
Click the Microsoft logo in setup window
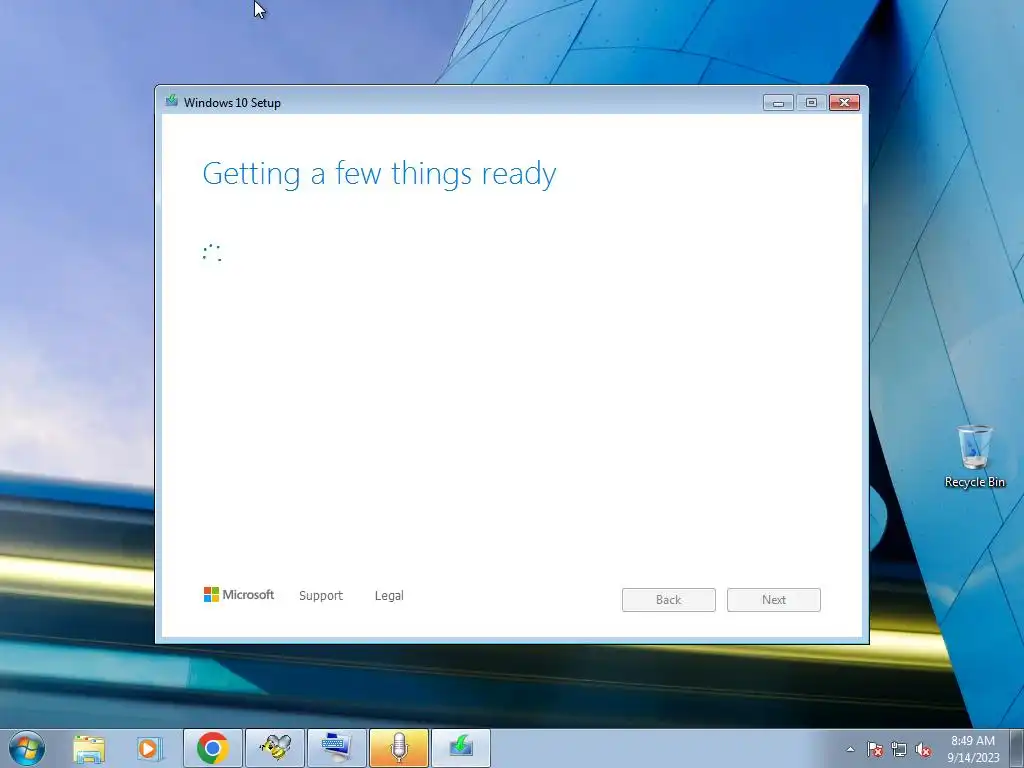tap(239, 594)
